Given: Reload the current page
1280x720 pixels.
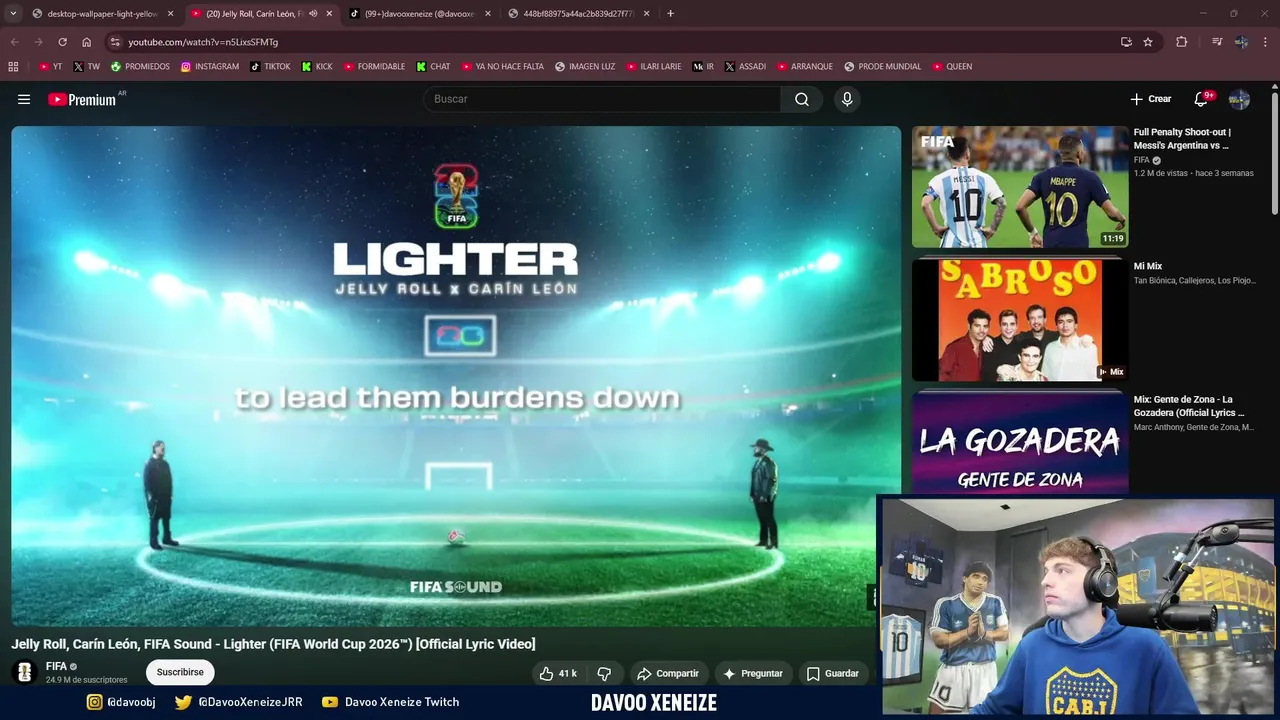Looking at the screenshot, I should click(x=62, y=42).
